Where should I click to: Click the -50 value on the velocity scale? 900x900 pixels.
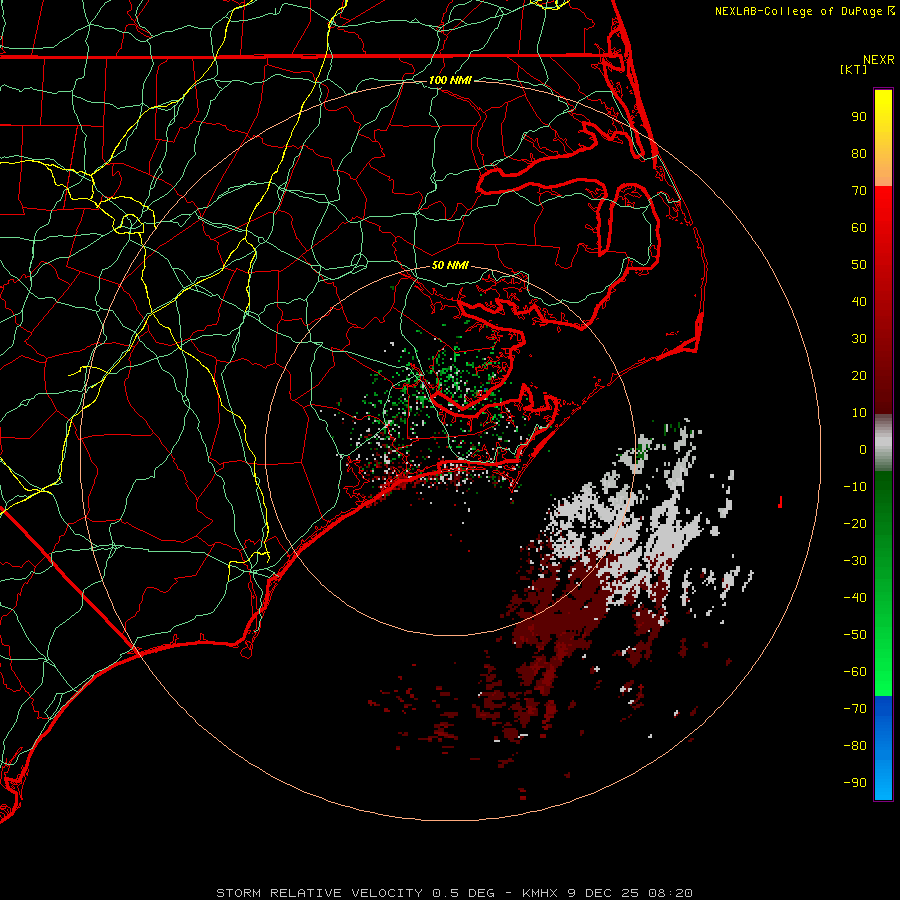click(855, 635)
